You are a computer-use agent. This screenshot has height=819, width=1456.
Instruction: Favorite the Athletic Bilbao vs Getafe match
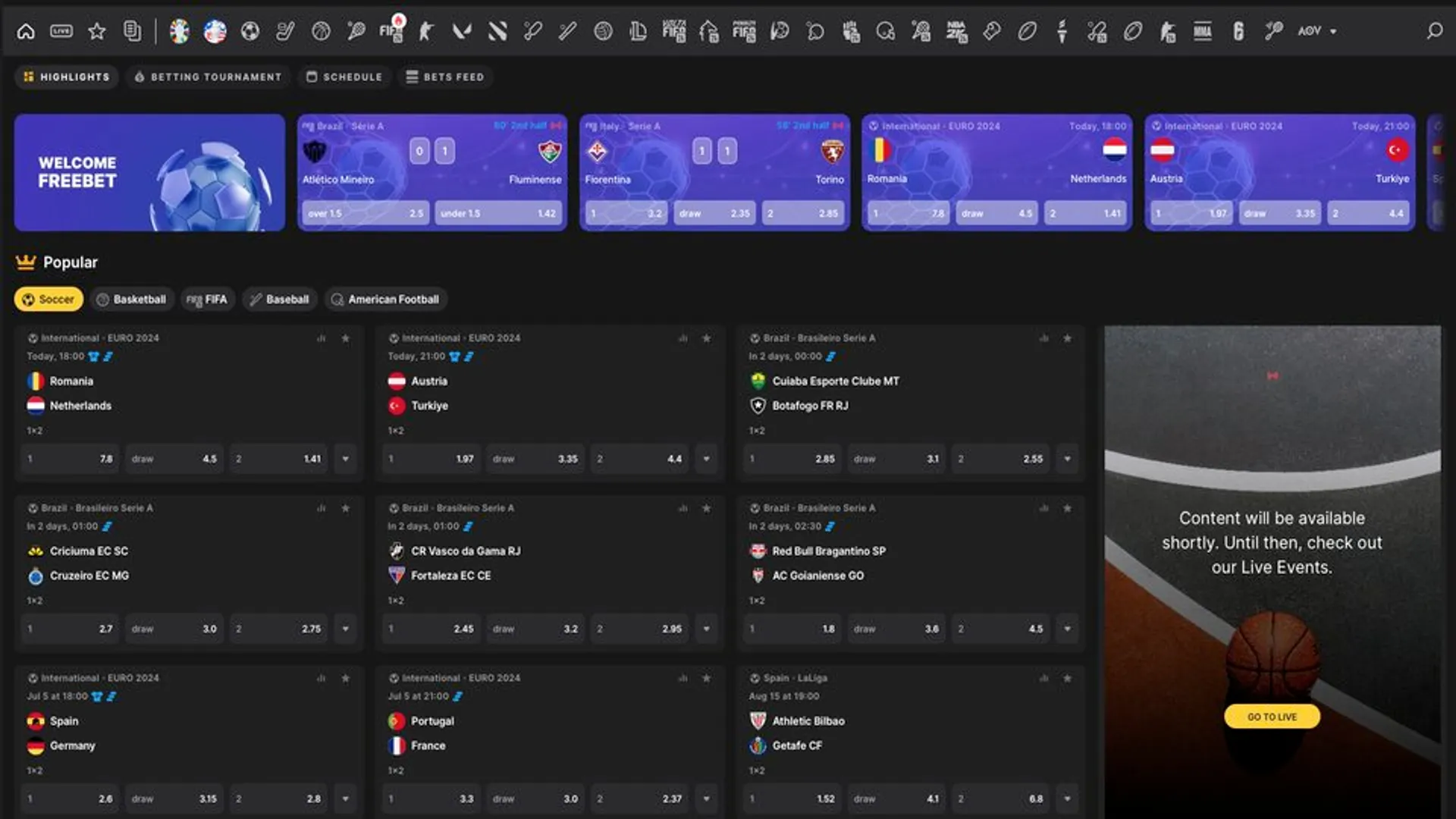pyautogui.click(x=1068, y=678)
